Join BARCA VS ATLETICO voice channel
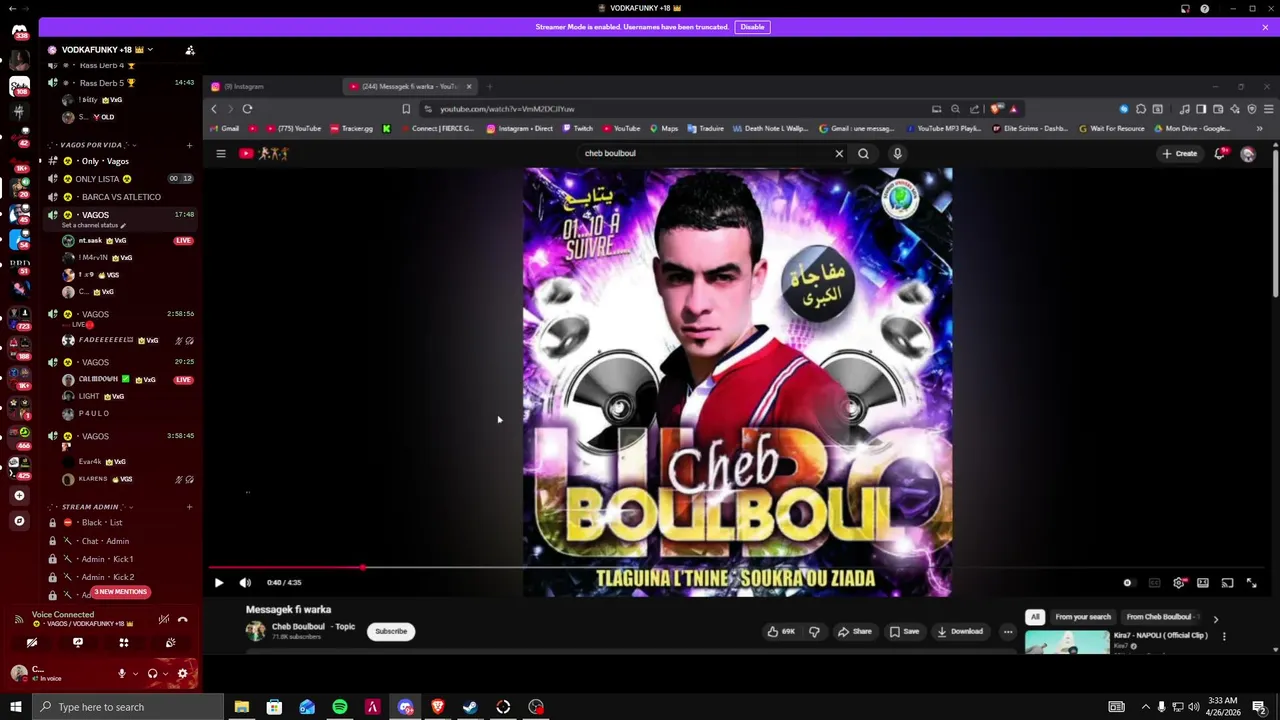The image size is (1280, 720). 120,197
